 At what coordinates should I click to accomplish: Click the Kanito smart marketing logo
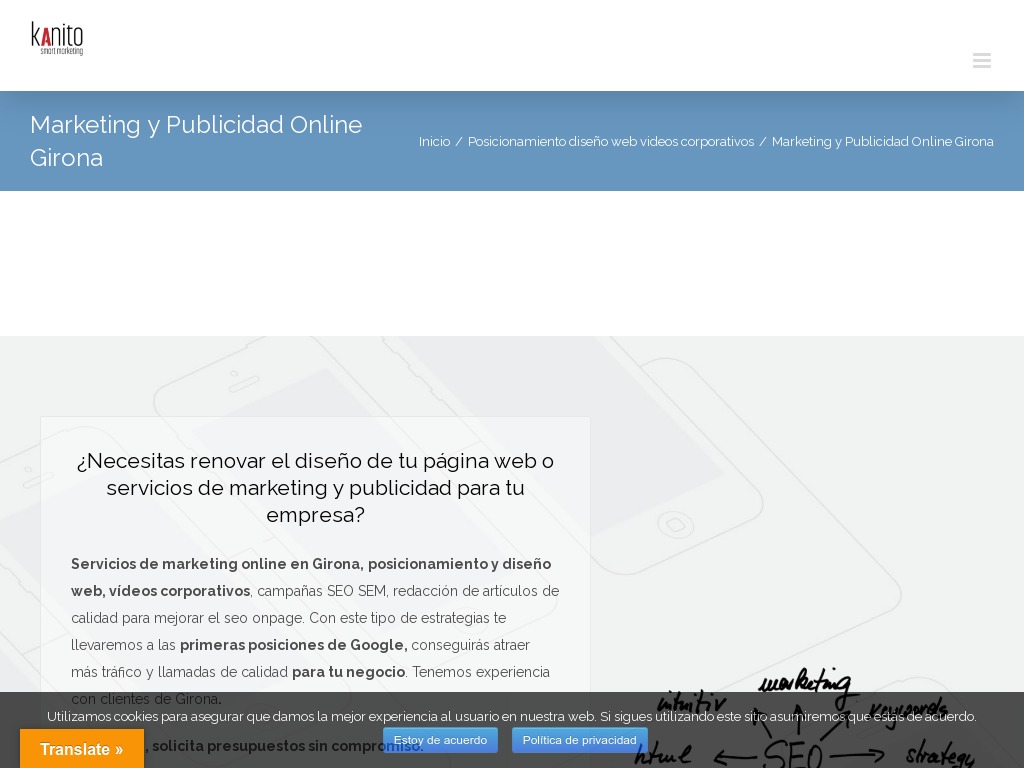click(57, 38)
